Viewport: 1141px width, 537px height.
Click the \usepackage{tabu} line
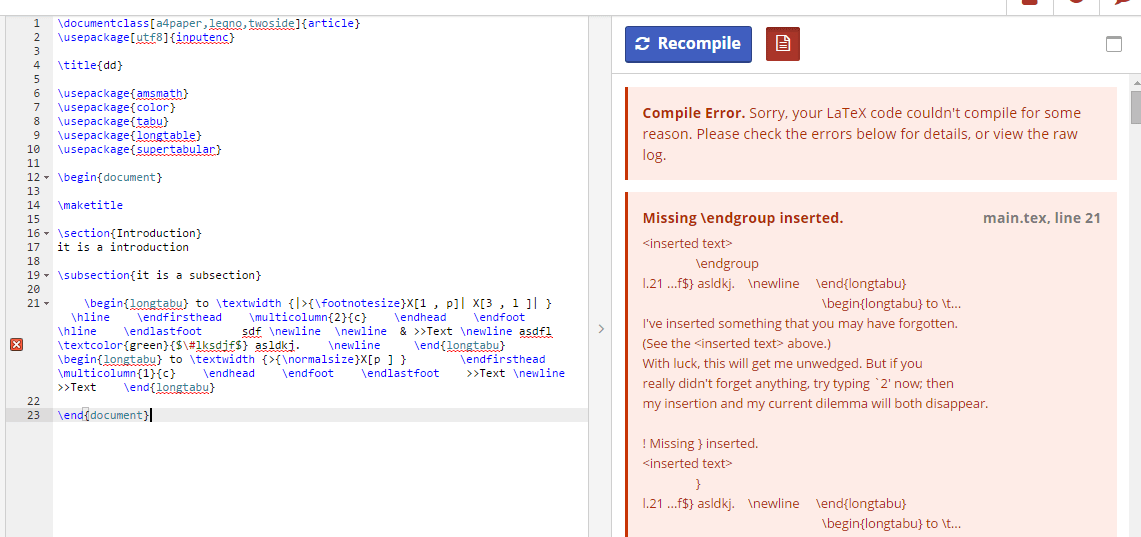point(114,122)
